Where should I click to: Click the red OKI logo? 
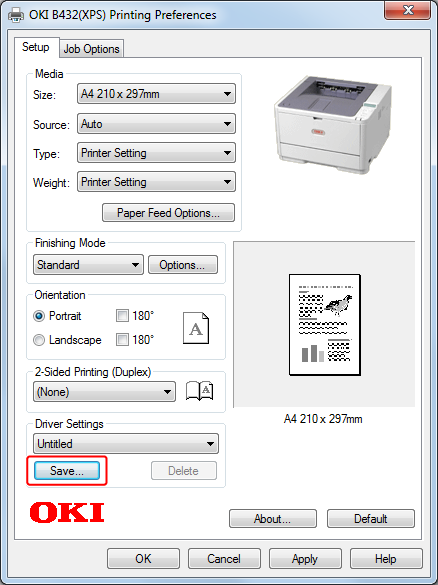coord(67,512)
